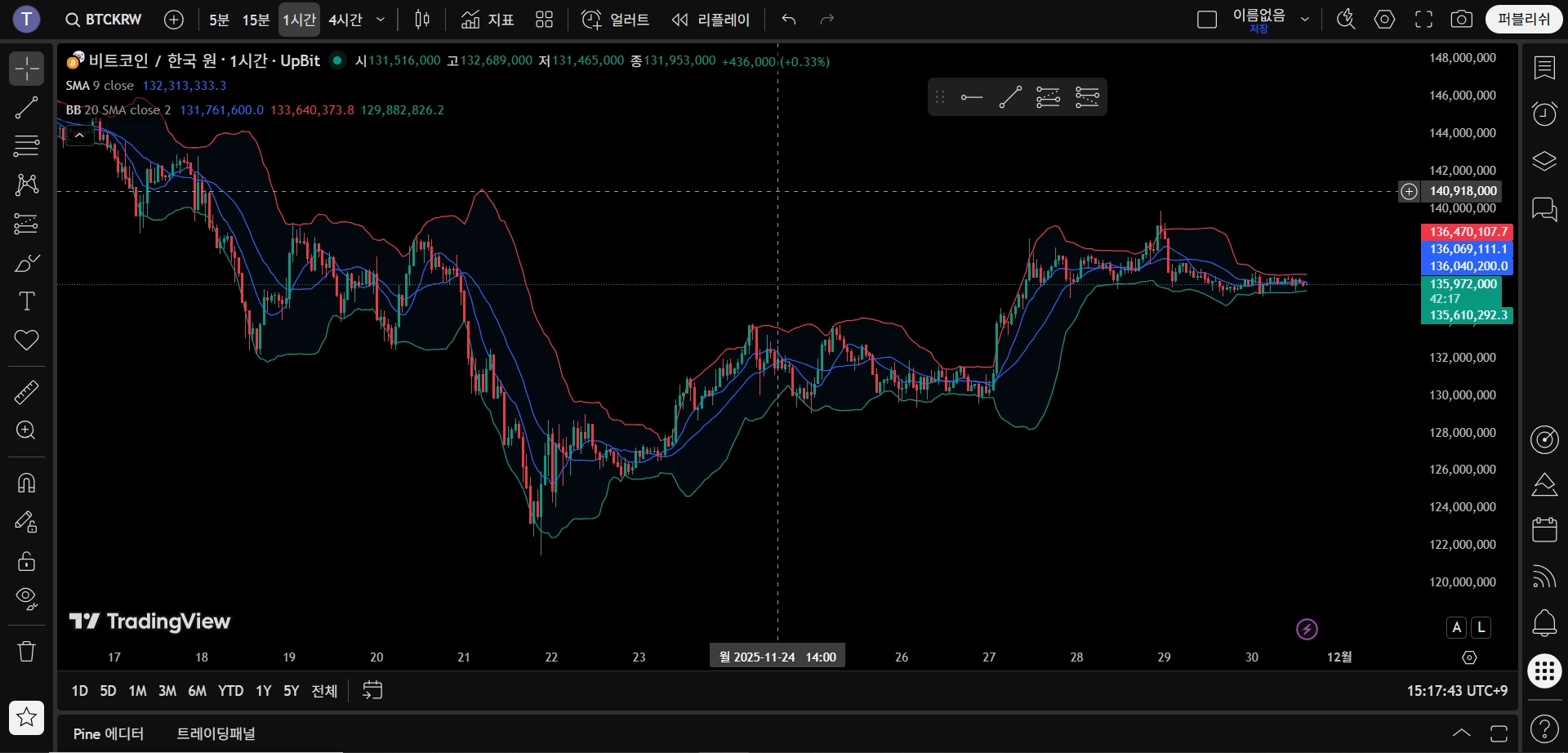The image size is (1568, 753).
Task: Switch to the Pine 에디터 tab
Action: [x=109, y=733]
